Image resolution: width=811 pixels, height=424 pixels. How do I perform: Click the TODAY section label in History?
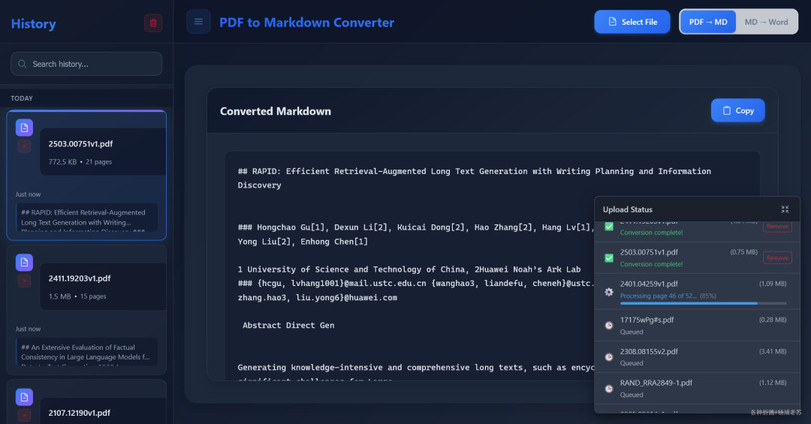pyautogui.click(x=22, y=98)
